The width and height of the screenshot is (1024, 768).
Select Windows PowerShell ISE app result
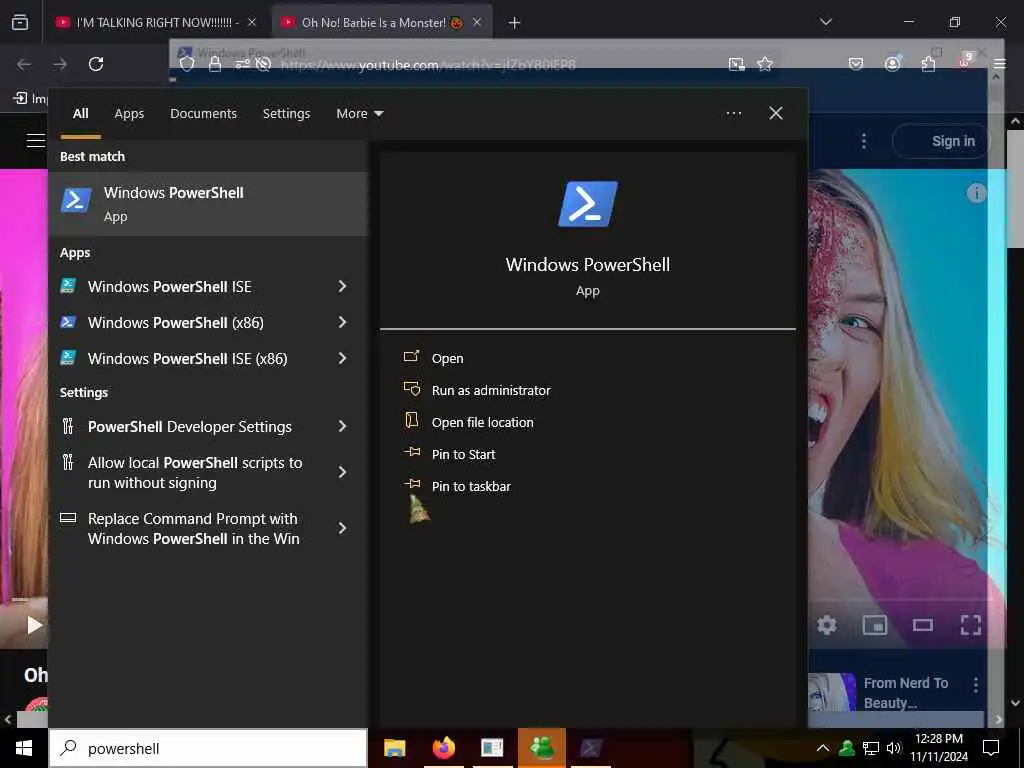point(169,287)
